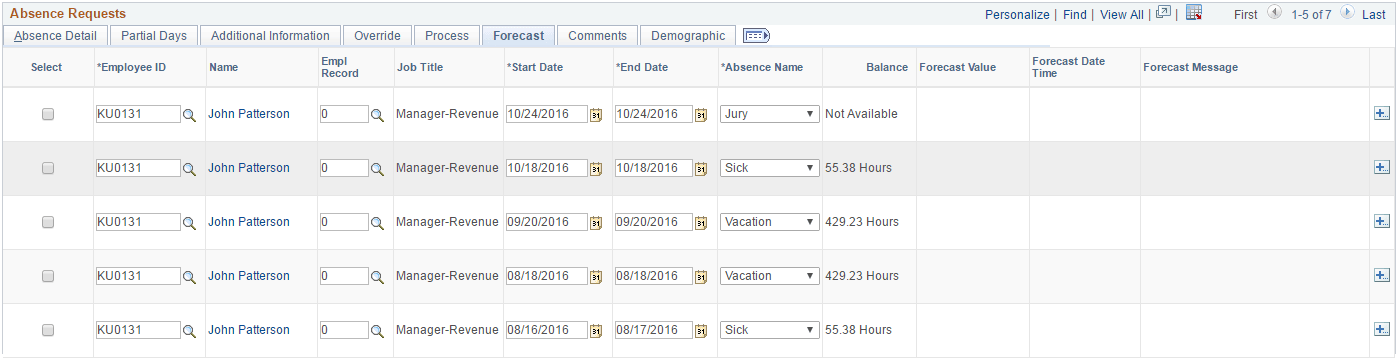The height and width of the screenshot is (360, 1398).
Task: Open calendar for Start Date 08/18/2016
Action: [596, 277]
